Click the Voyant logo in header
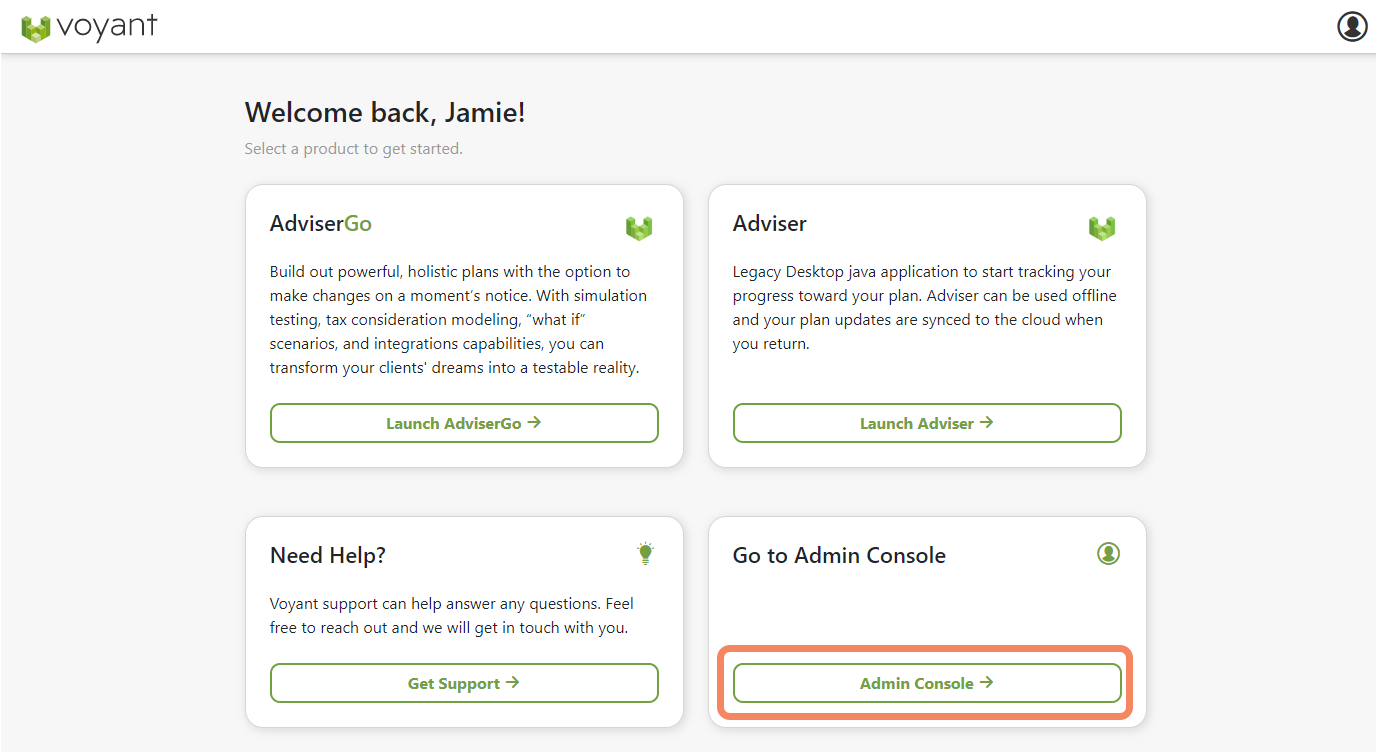 point(89,27)
